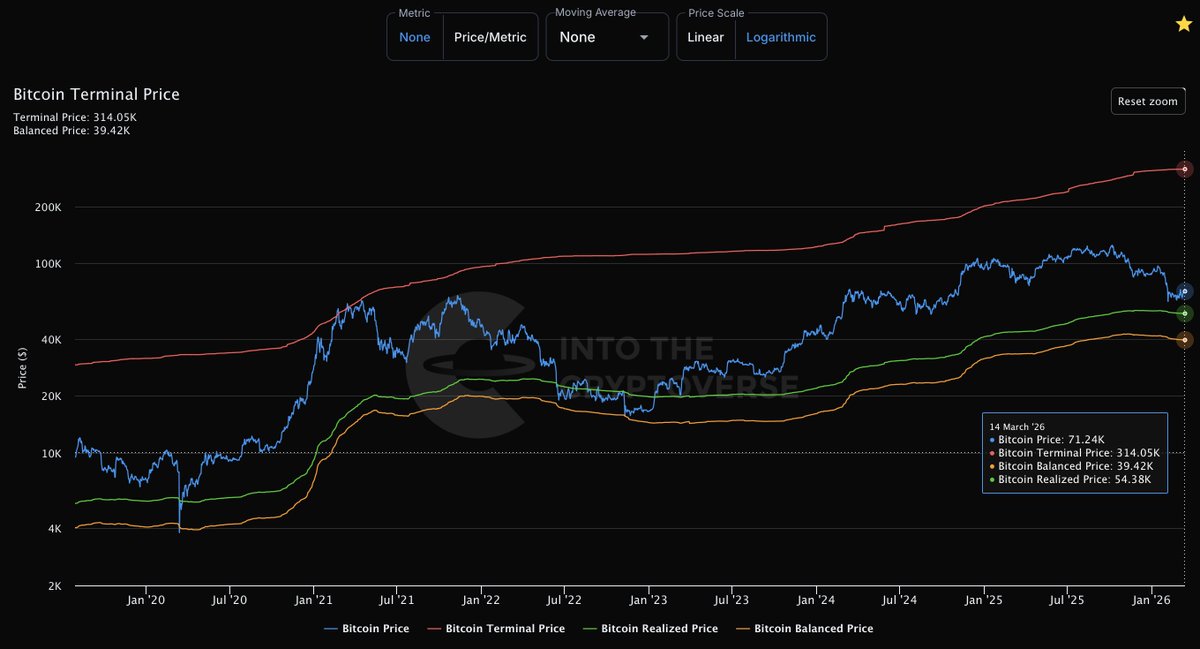Click the 20K y-axis label
This screenshot has height=649, width=1200.
(52, 397)
